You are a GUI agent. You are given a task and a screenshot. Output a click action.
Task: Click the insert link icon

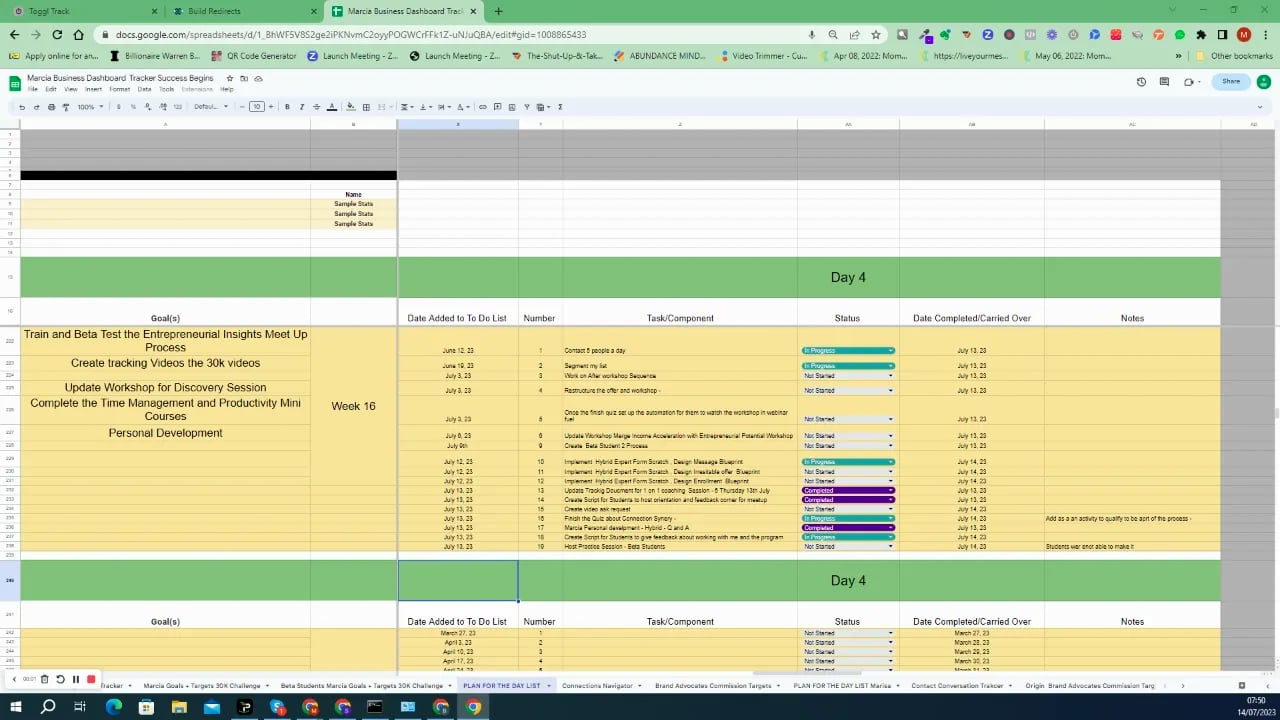pyautogui.click(x=482, y=107)
